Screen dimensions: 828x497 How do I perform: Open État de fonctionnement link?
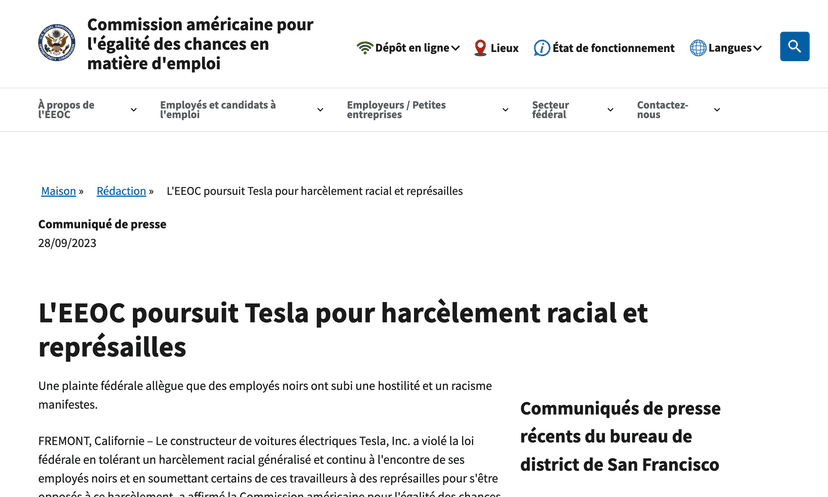(614, 48)
